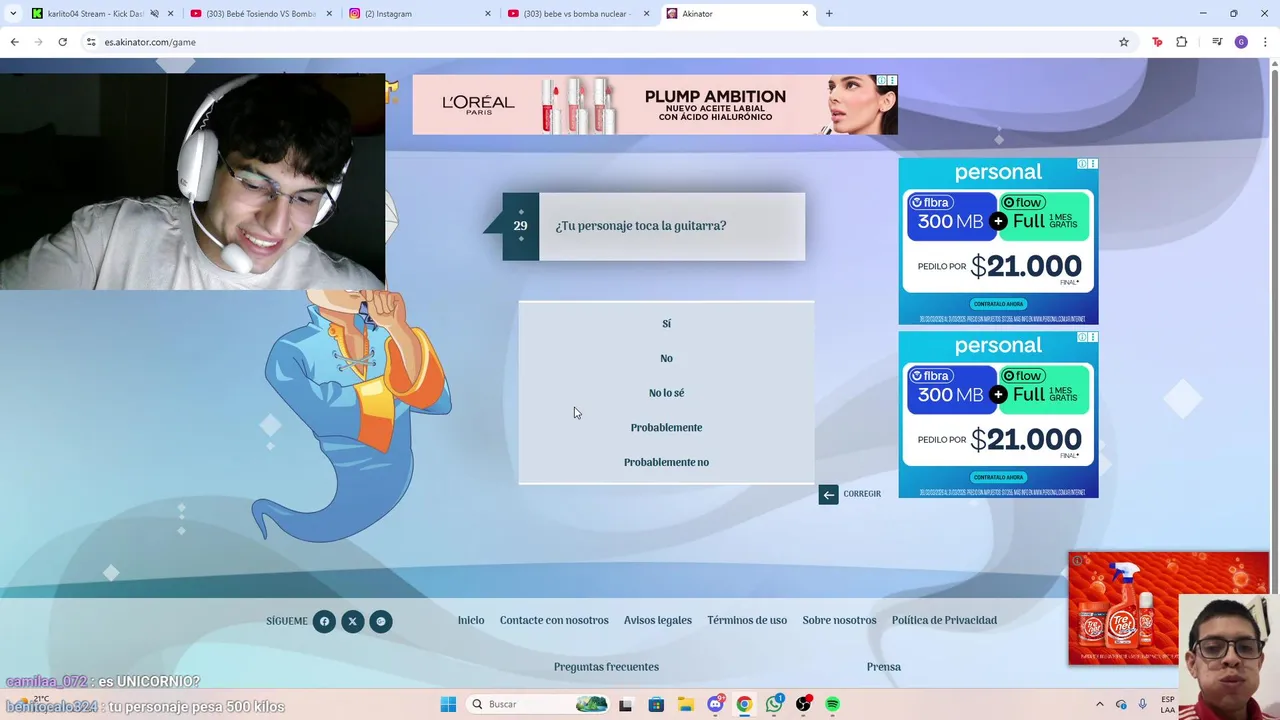Open Microsoft Store from taskbar
The height and width of the screenshot is (720, 1280).
[656, 704]
